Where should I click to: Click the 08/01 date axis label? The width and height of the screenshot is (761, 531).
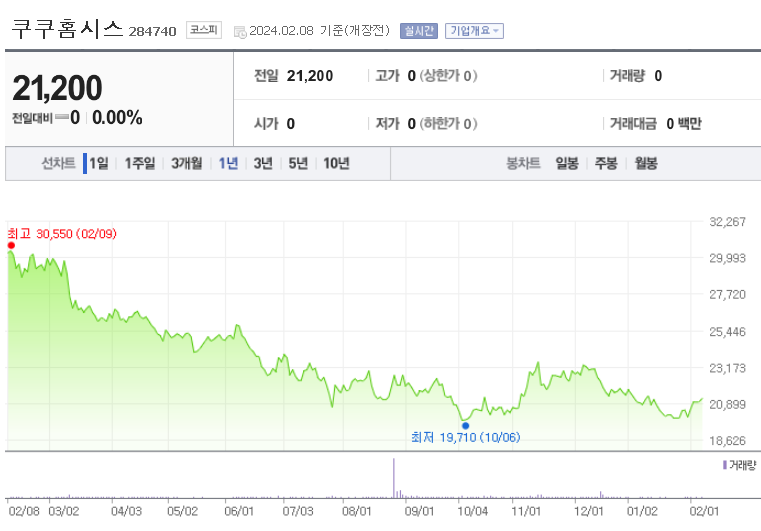point(357,511)
